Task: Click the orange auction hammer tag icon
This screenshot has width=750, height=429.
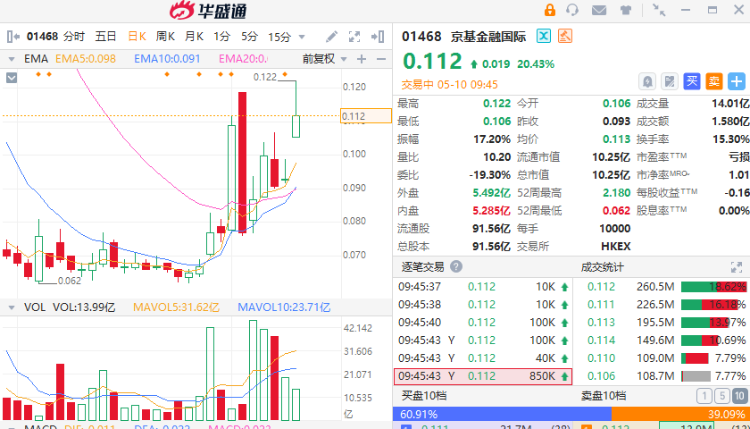Action: [x=565, y=36]
